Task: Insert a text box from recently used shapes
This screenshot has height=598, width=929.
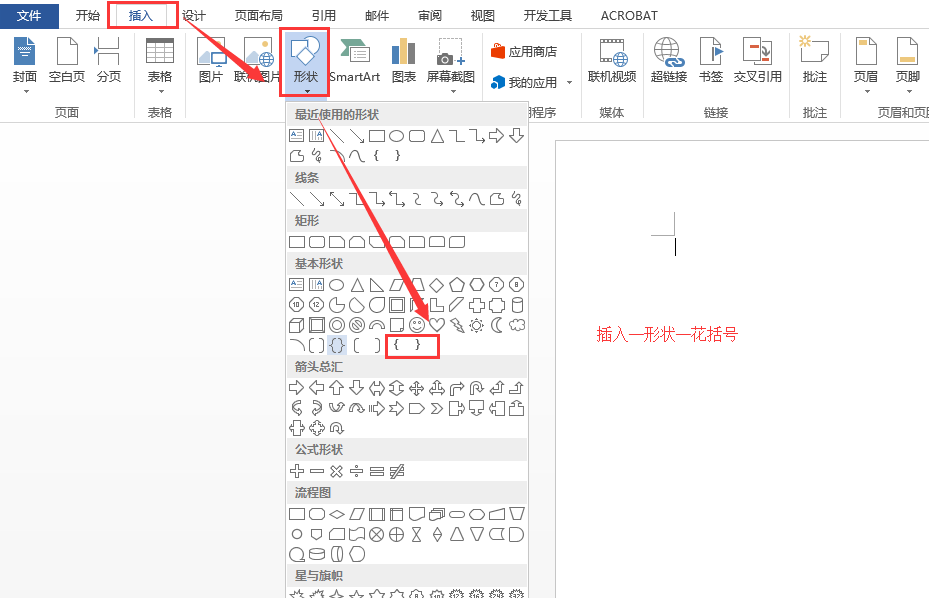Action: [296, 136]
